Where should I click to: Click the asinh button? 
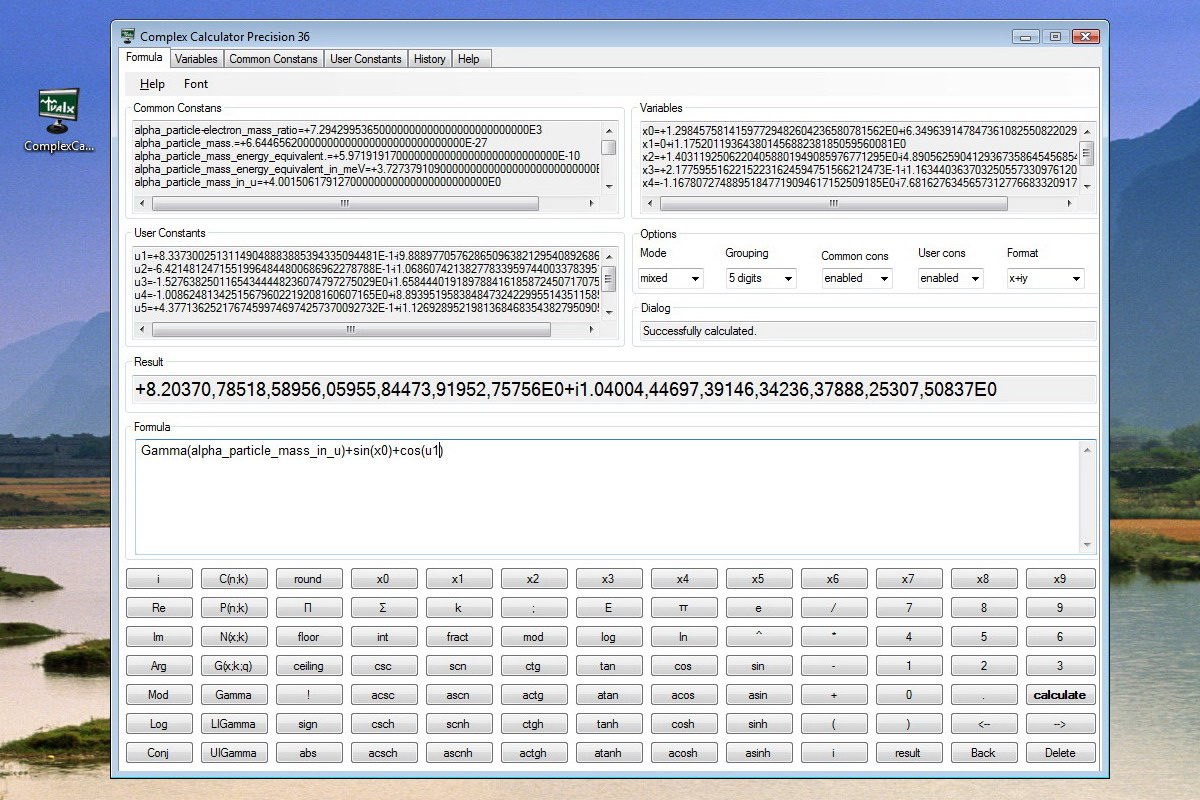tap(758, 753)
